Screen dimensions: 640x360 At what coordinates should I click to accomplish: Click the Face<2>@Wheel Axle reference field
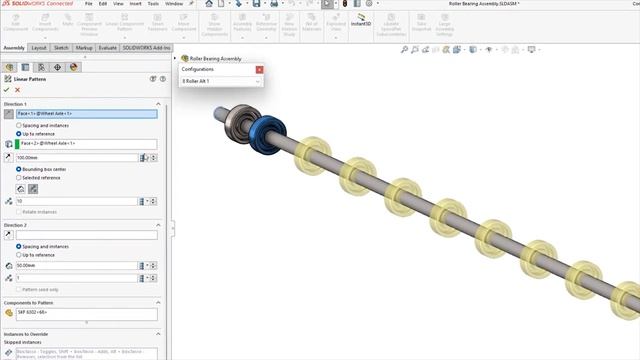(x=86, y=144)
